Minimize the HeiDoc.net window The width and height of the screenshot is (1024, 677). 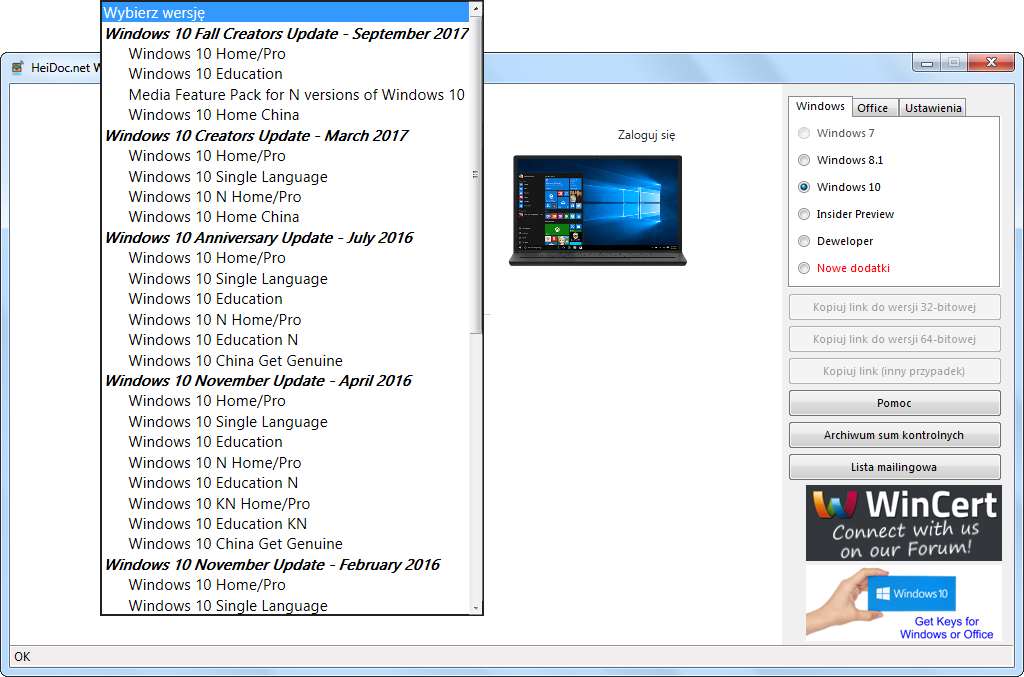pyautogui.click(x=926, y=63)
